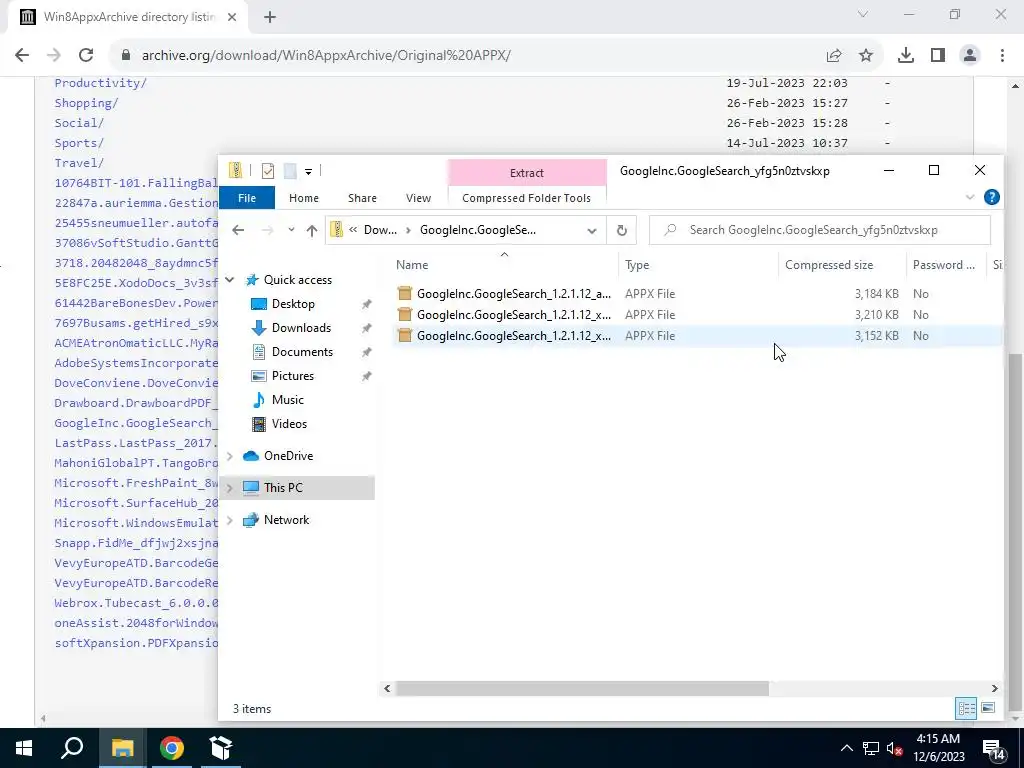1024x768 pixels.
Task: Click the Explorer Properties quick access icon
Action: point(268,171)
